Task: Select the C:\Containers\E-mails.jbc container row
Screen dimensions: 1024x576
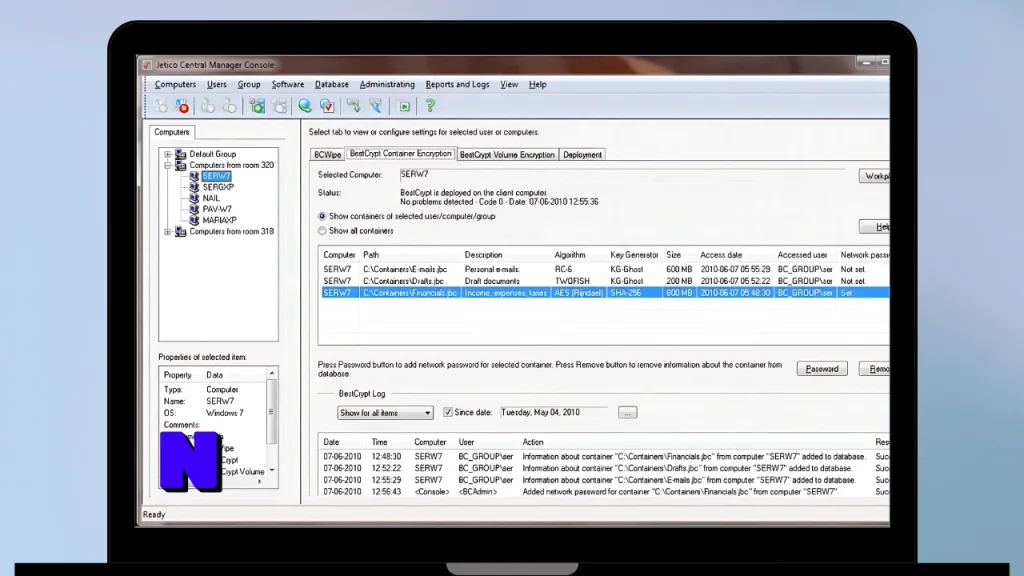Action: click(x=605, y=269)
